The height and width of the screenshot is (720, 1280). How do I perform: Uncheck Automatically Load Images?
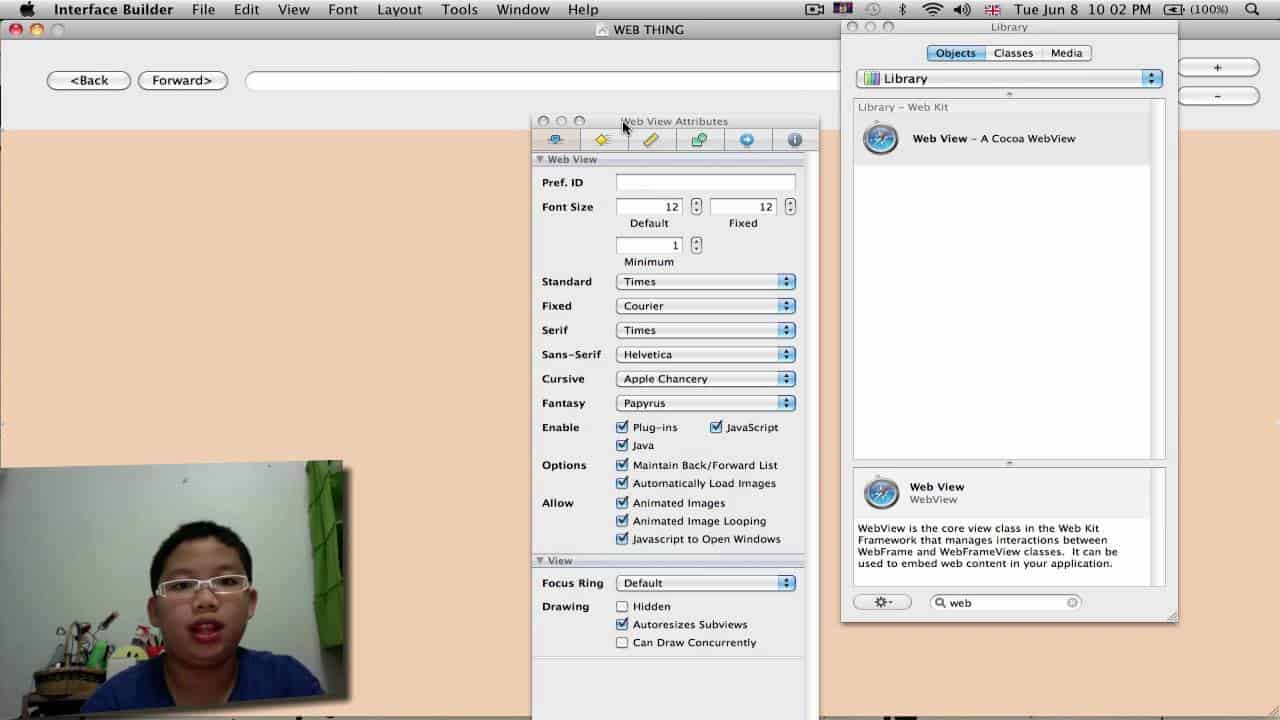622,483
